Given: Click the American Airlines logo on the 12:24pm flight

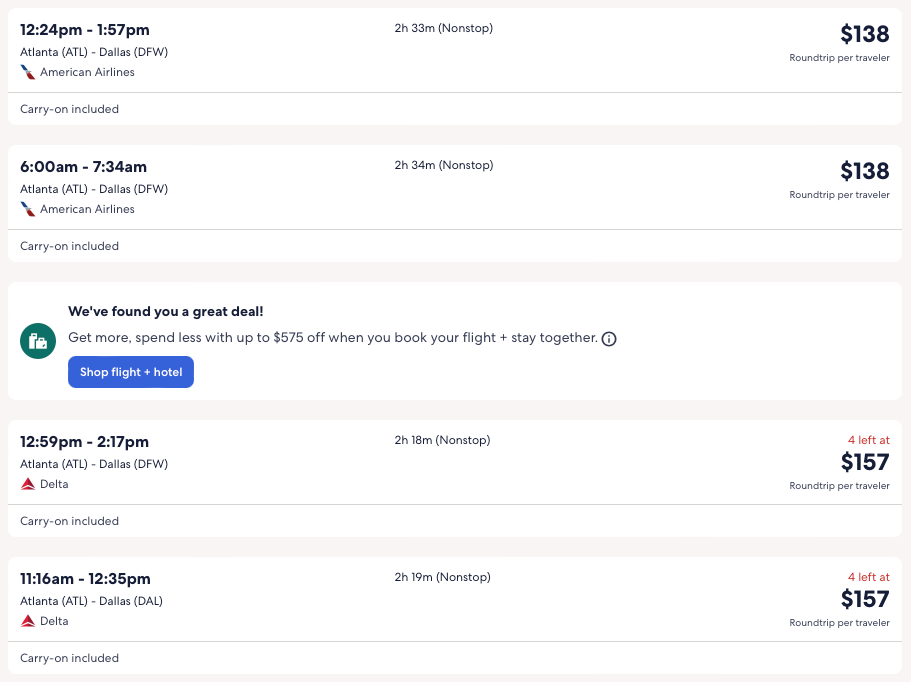Looking at the screenshot, I should [28, 72].
